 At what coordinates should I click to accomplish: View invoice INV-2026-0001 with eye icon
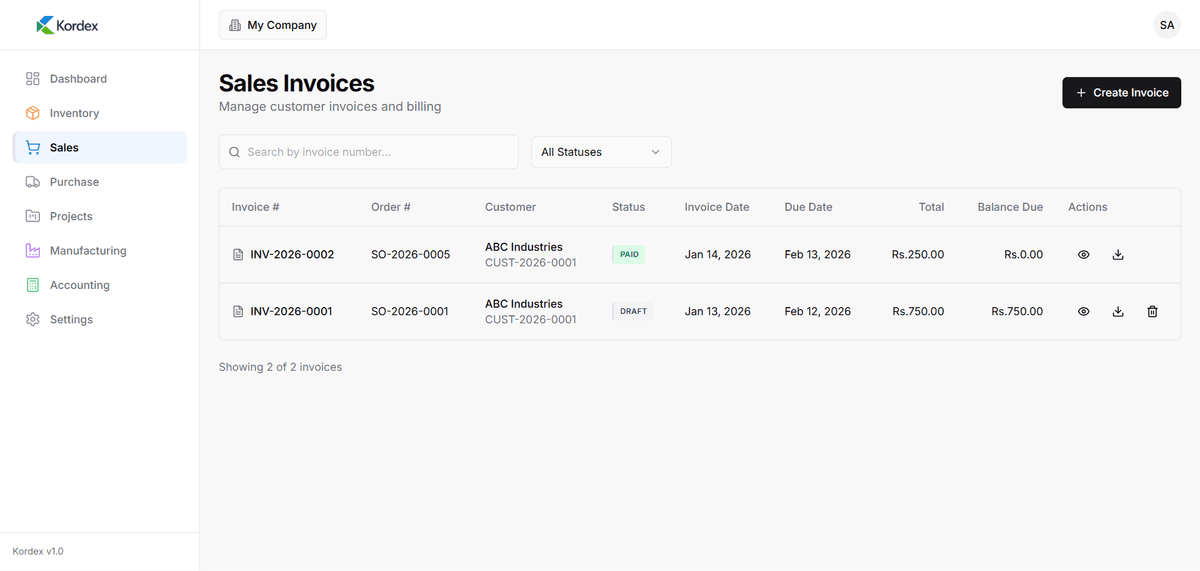(x=1083, y=312)
